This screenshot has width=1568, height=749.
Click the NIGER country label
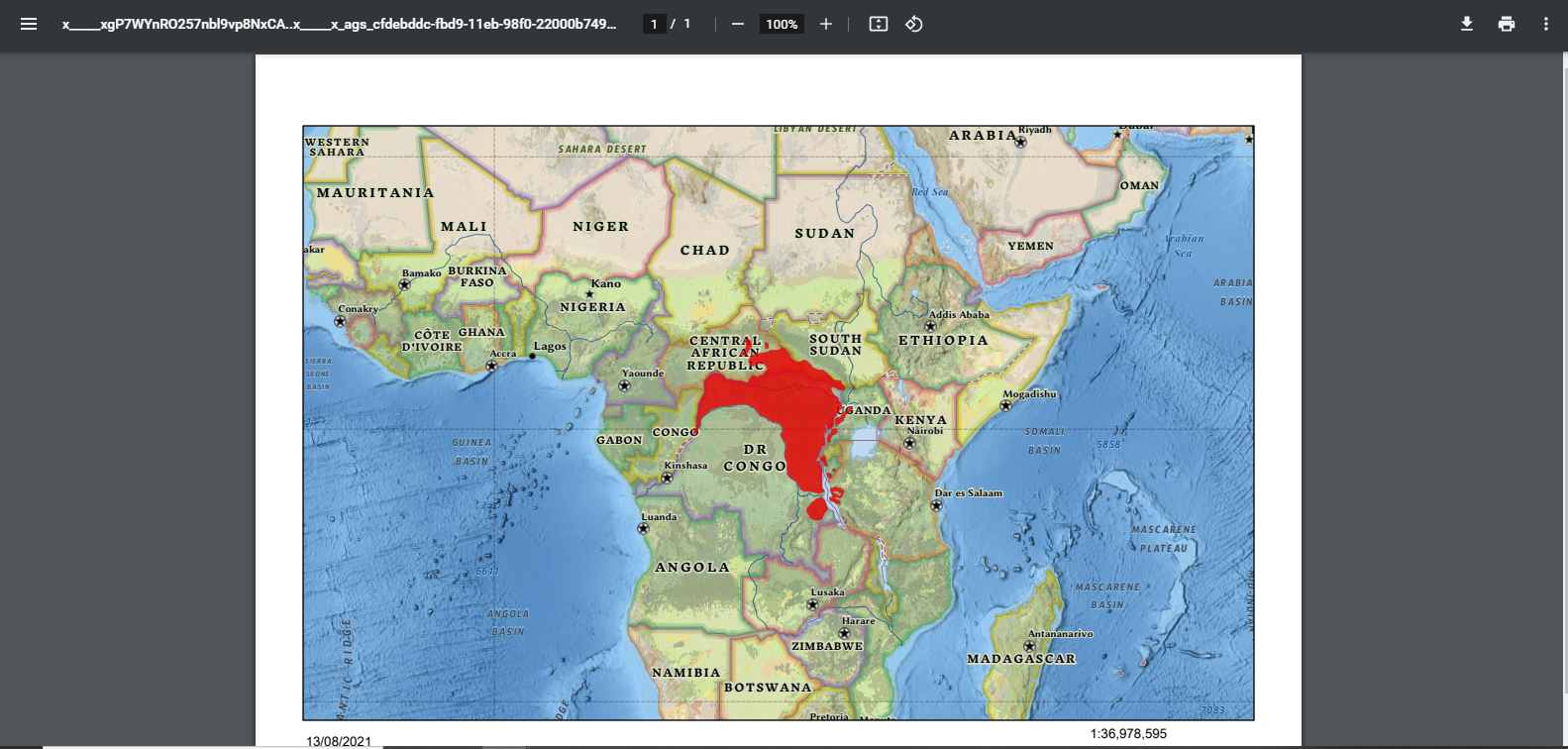click(600, 227)
